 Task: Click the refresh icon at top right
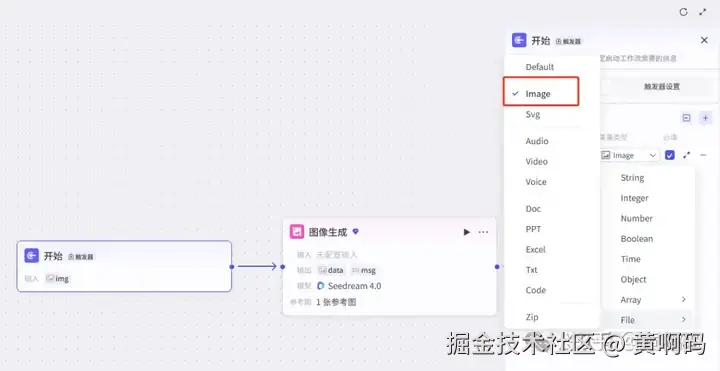point(683,12)
